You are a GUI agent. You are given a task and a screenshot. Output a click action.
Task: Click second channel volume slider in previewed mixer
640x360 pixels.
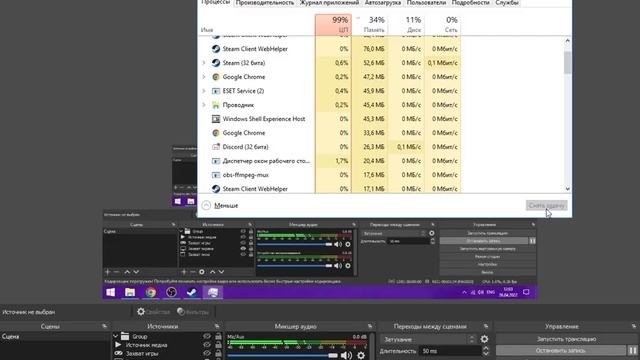[295, 266]
